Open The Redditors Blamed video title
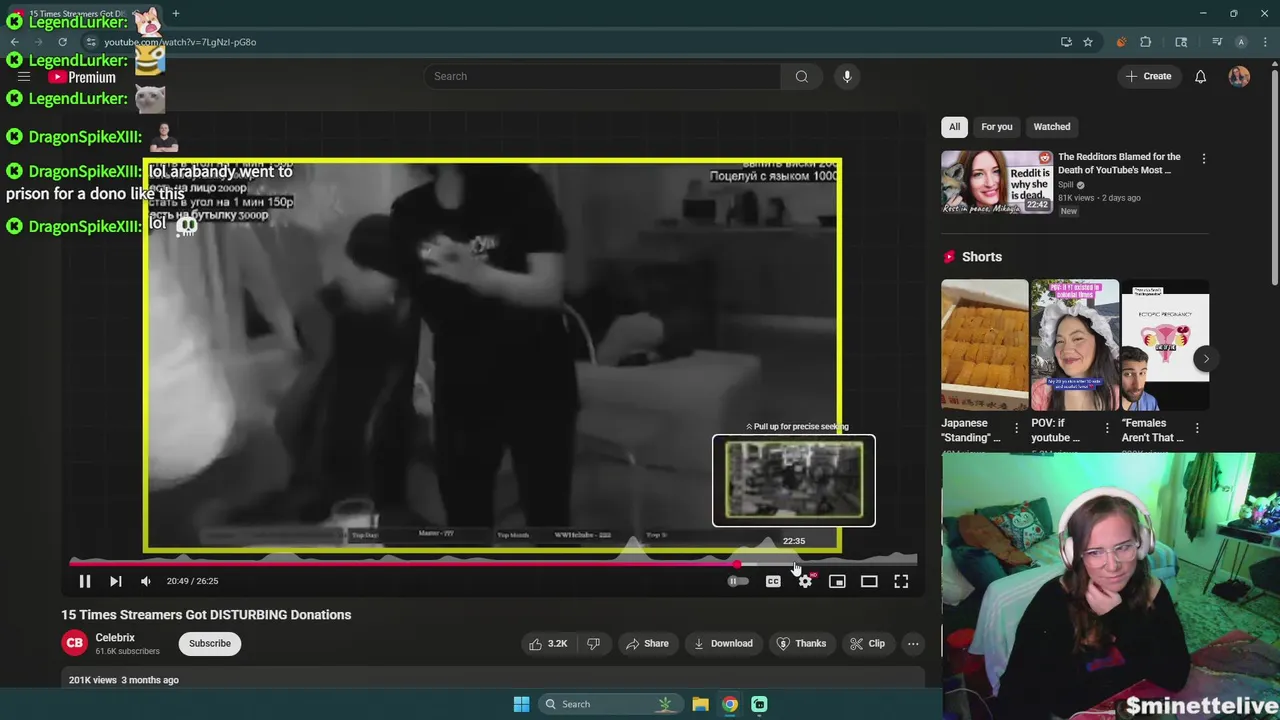The height and width of the screenshot is (720, 1280). [x=1120, y=163]
